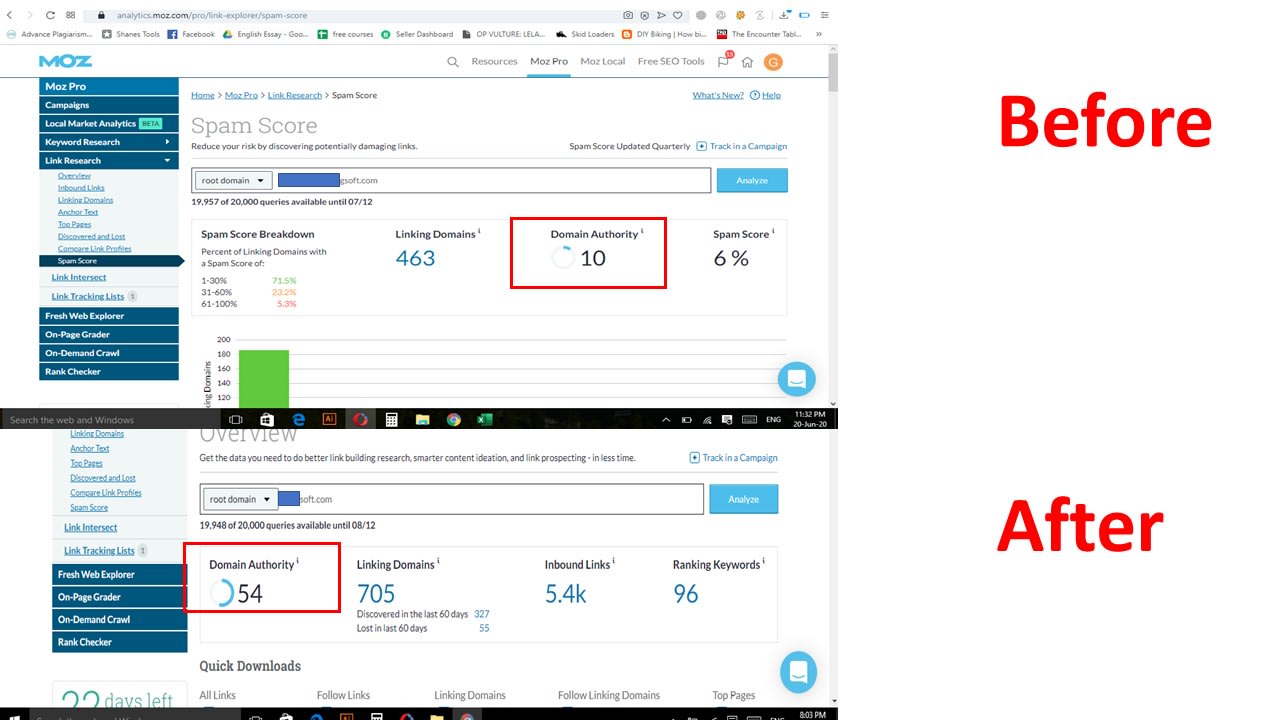Screen dimensions: 1280x720
Task: Open the root domain dropdown on the Overview page
Action: [x=241, y=499]
